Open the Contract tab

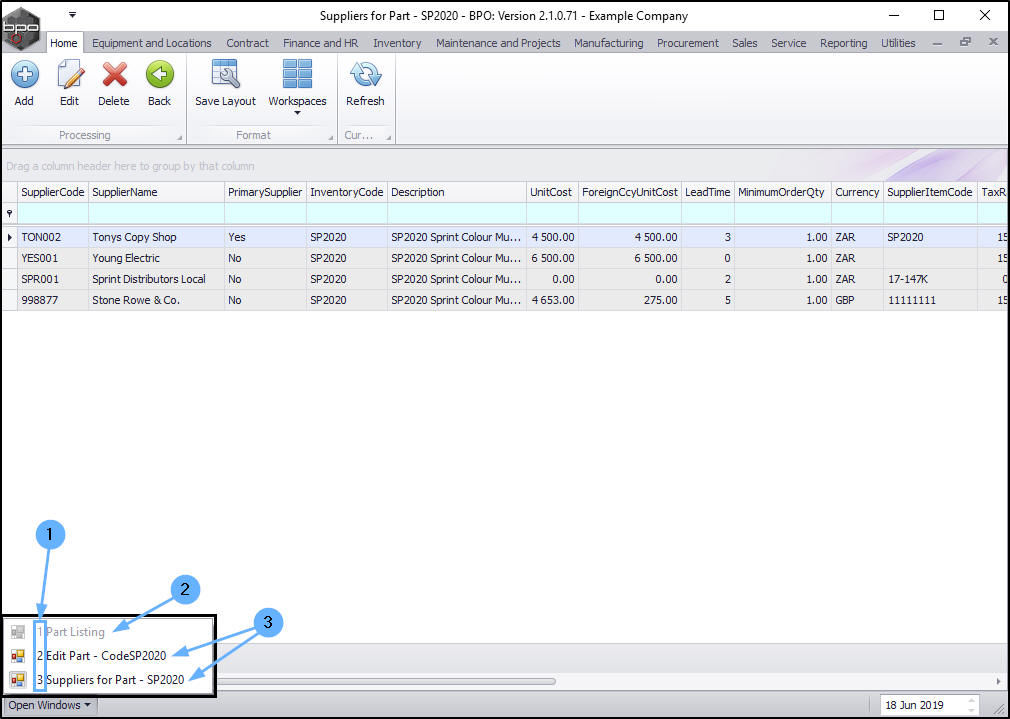[x=247, y=43]
